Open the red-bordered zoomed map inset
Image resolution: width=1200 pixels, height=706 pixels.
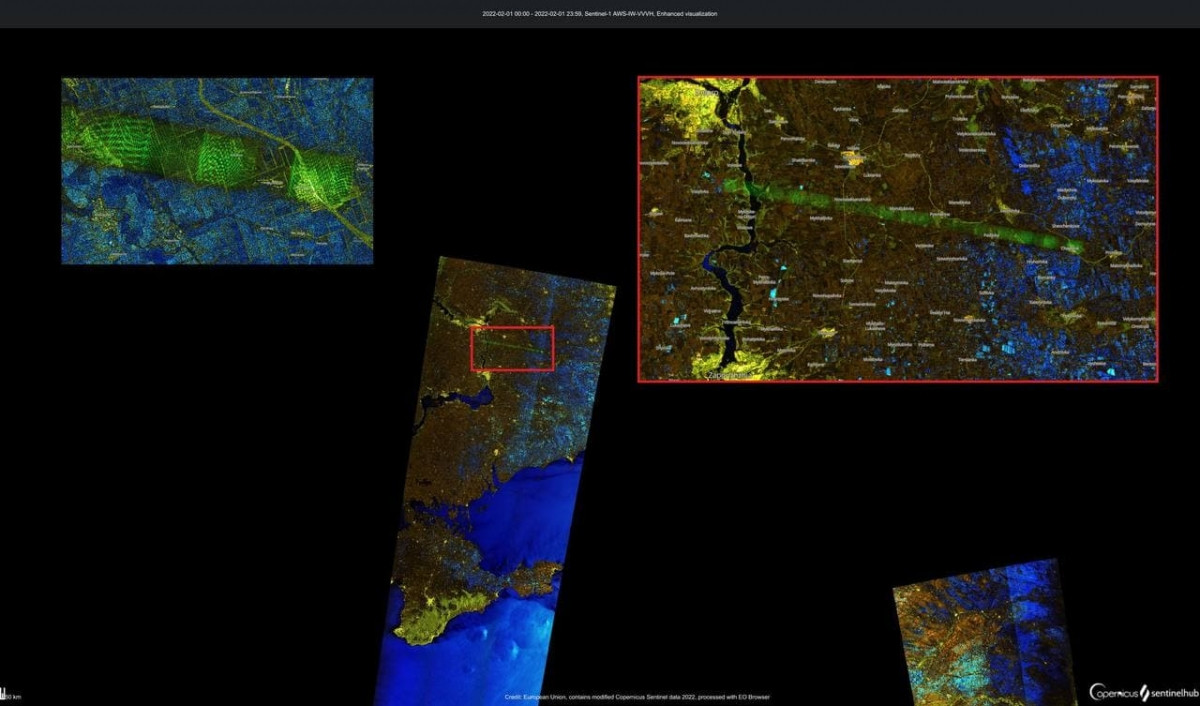click(x=897, y=229)
